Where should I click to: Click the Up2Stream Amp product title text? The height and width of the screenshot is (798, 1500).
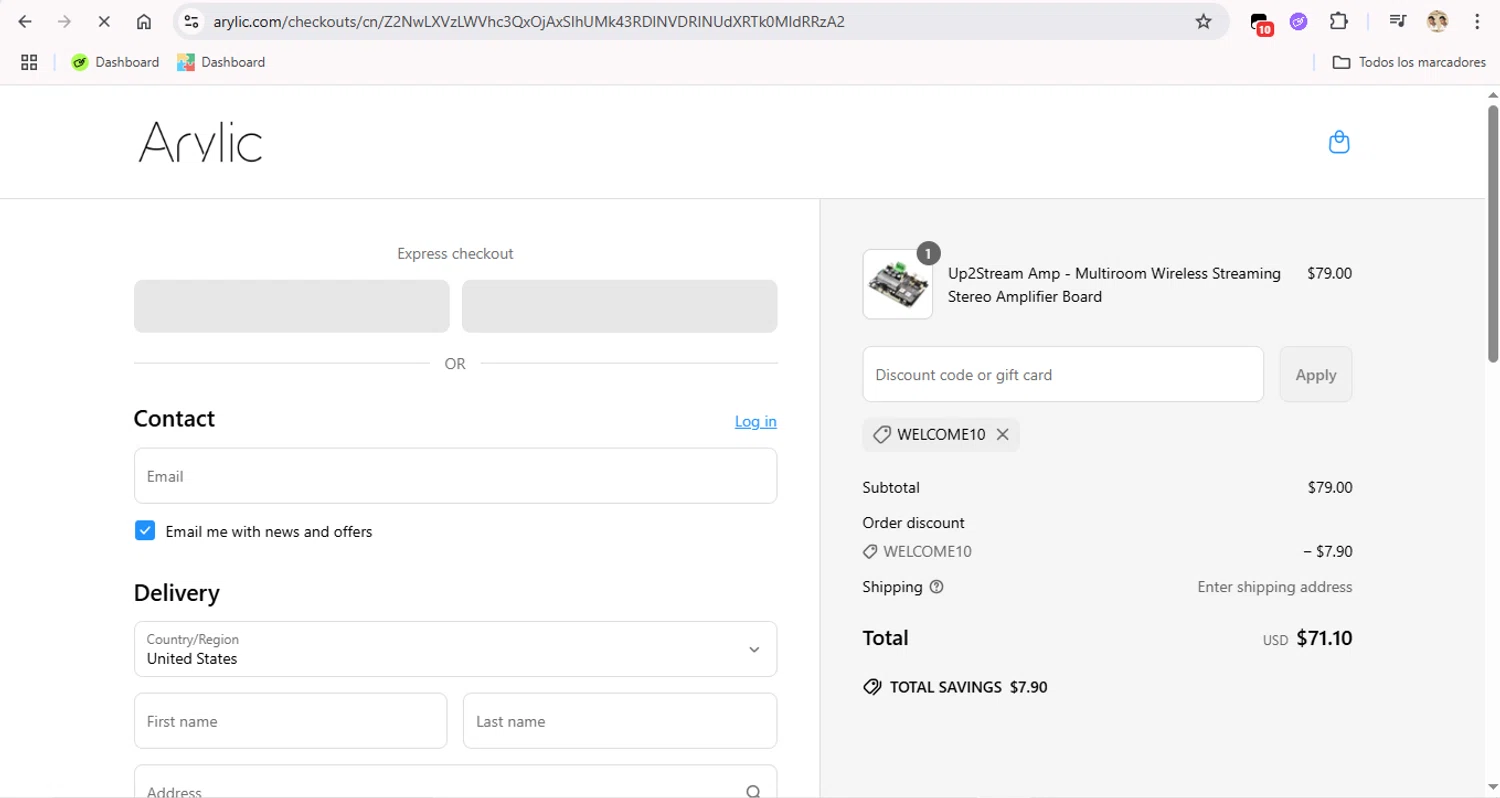click(x=1114, y=285)
